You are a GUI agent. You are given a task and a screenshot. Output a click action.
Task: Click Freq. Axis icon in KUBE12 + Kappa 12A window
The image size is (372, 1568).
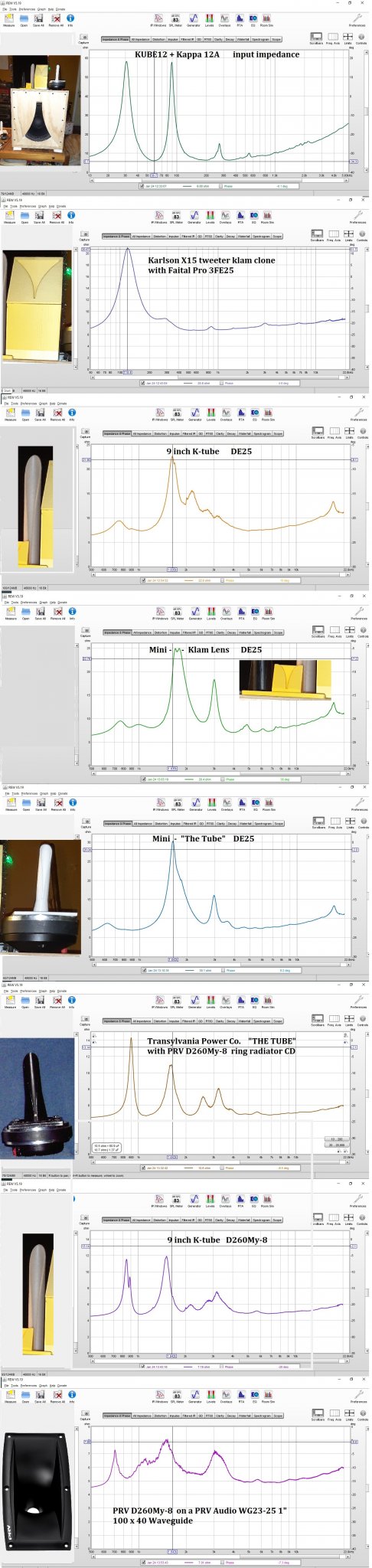(333, 38)
